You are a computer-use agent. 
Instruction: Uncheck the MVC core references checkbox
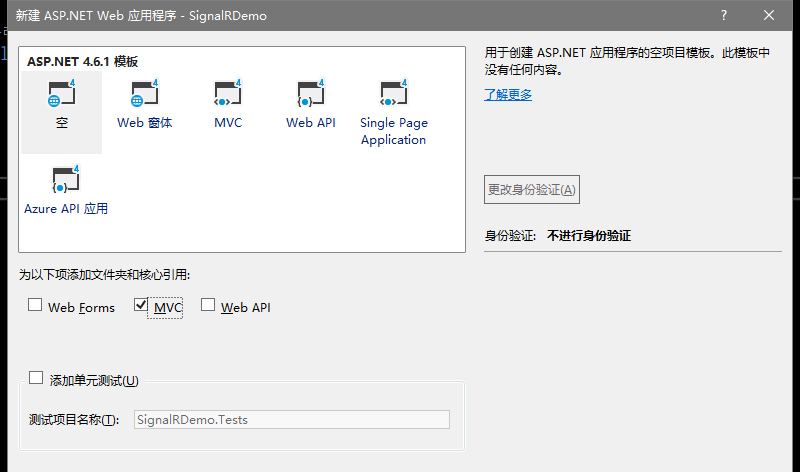coord(141,305)
